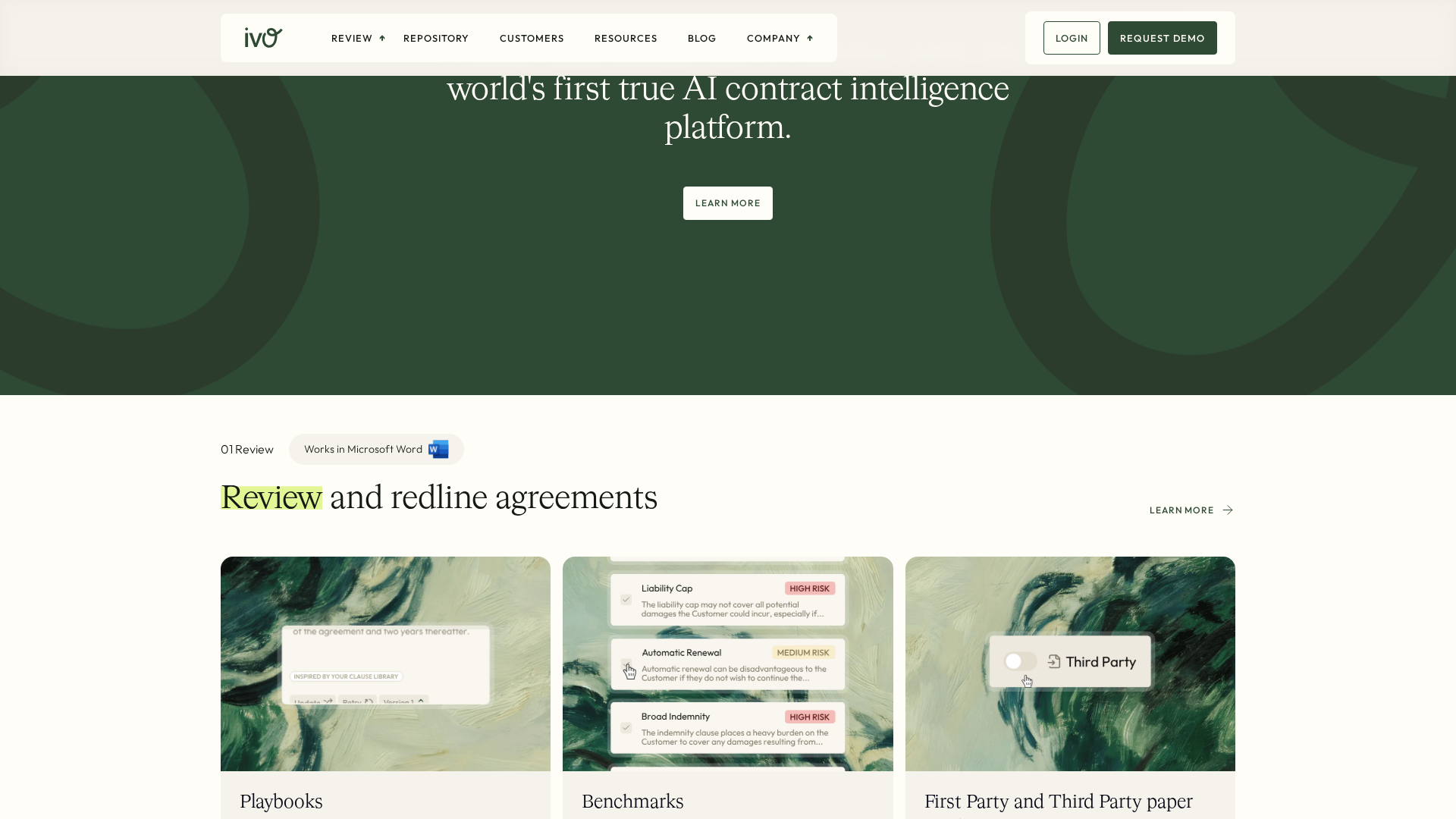
Task: Click the LOGIN button
Action: [x=1071, y=37]
